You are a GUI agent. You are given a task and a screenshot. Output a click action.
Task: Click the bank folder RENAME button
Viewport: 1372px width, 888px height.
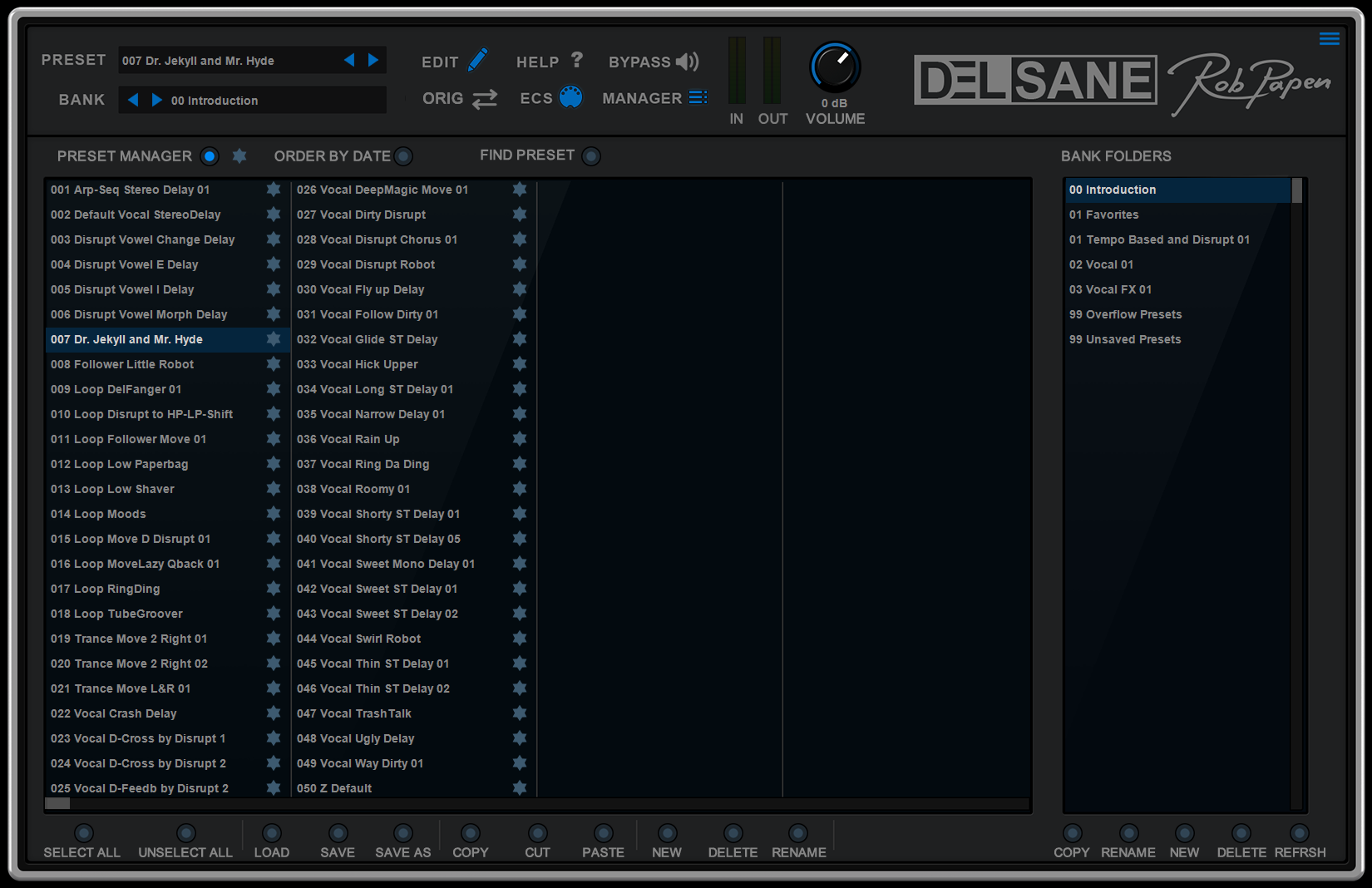coord(1128,833)
